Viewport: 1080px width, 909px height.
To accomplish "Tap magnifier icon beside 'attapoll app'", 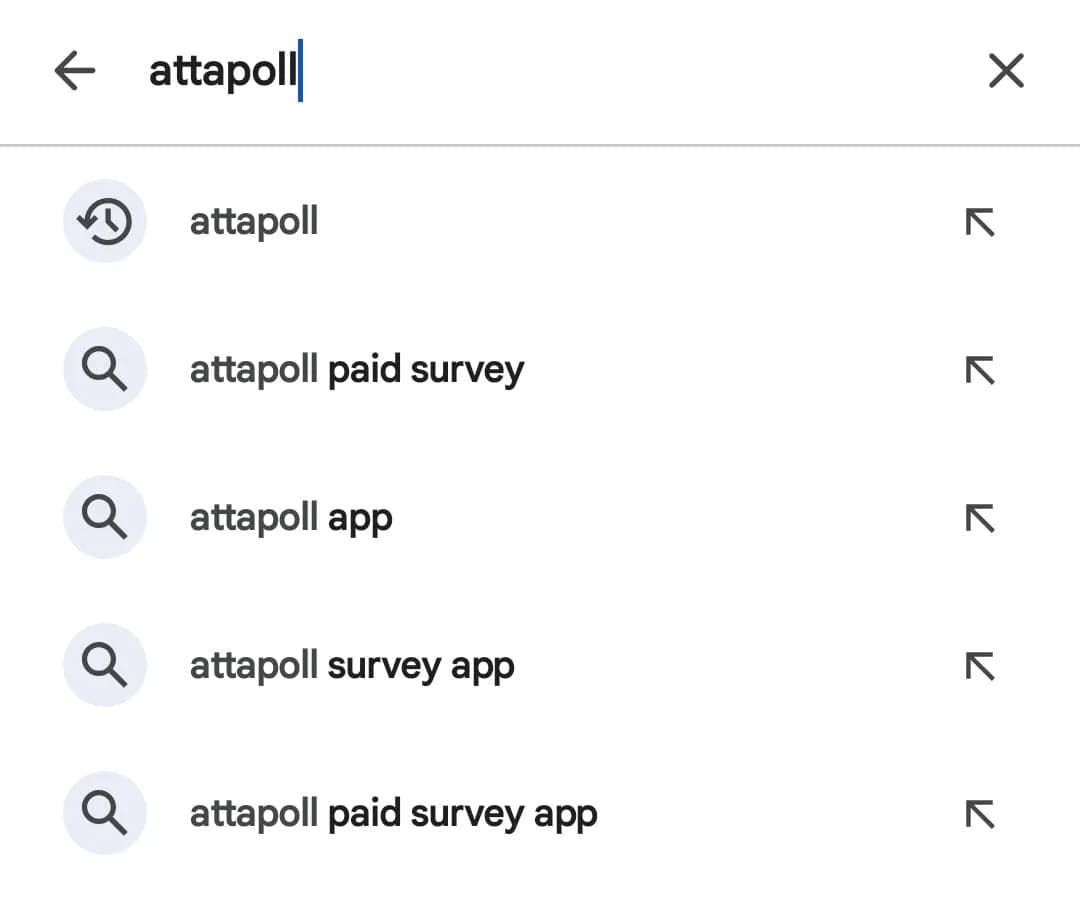I will [x=105, y=518].
